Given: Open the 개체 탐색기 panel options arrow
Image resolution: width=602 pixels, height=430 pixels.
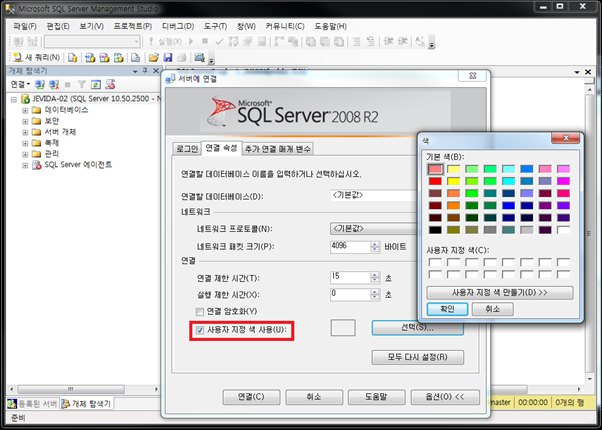Looking at the screenshot, I should (x=135, y=71).
